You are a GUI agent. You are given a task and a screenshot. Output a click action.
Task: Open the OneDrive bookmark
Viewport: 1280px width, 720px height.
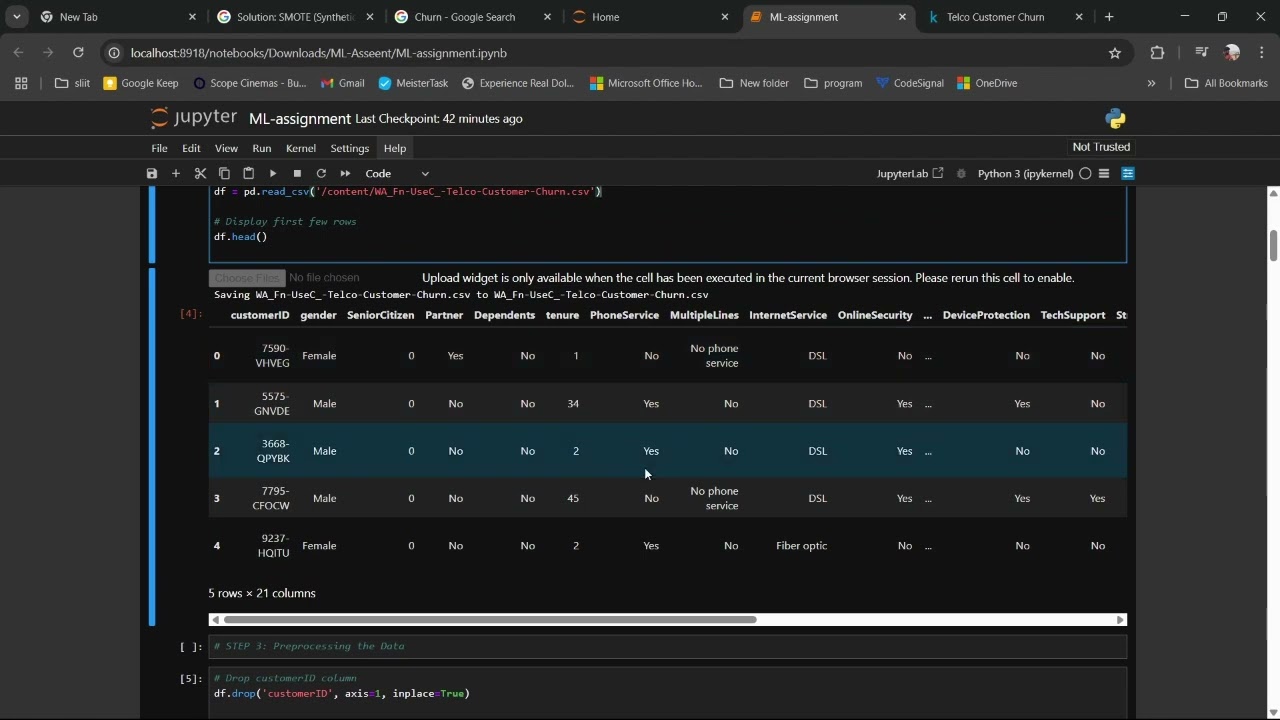987,83
